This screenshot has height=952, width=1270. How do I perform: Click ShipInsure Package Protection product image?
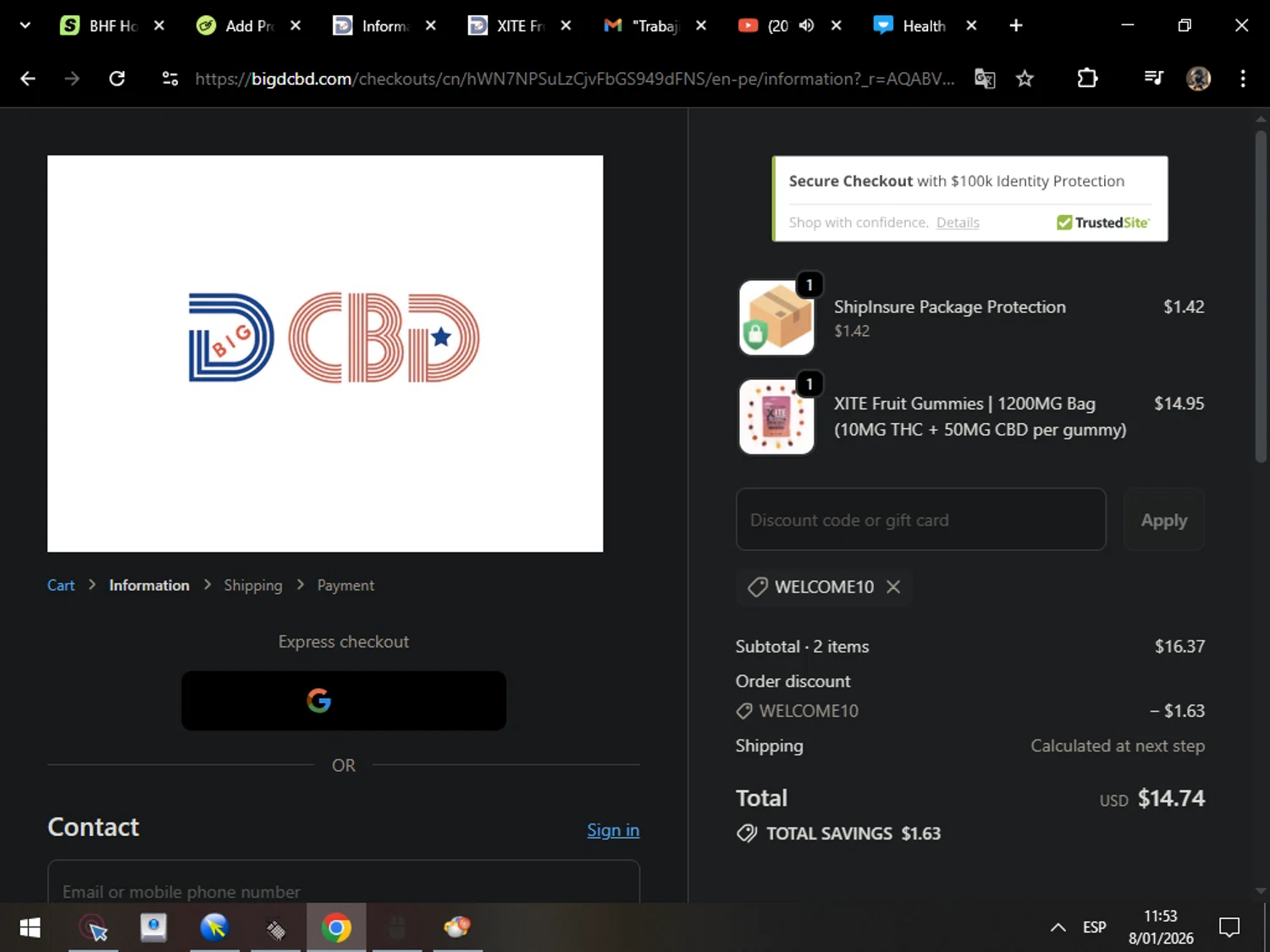coord(776,317)
